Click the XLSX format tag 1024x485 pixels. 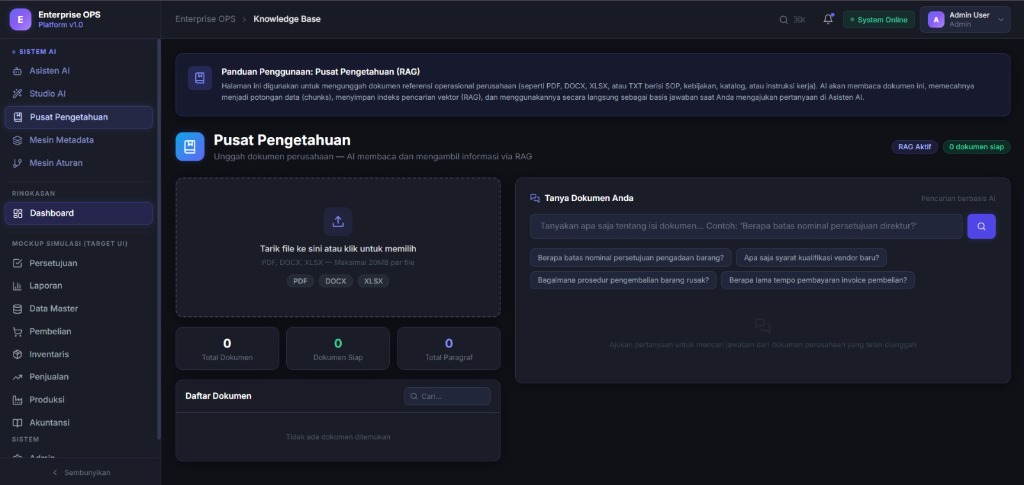pyautogui.click(x=374, y=281)
